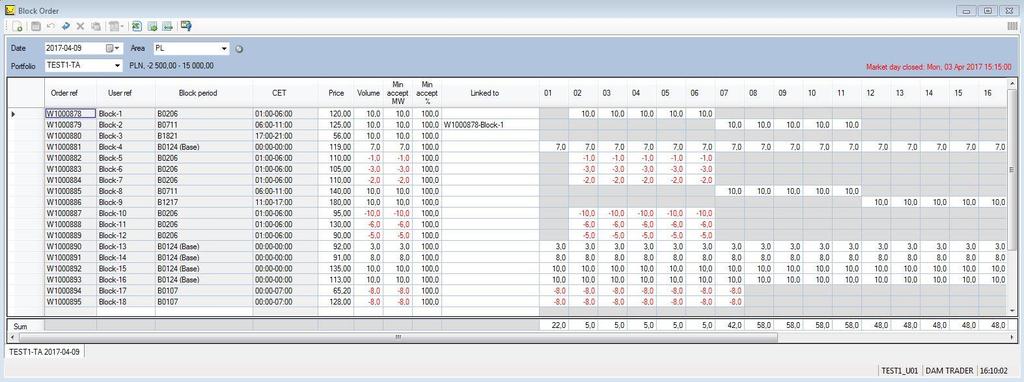1024x382 pixels.
Task: Select the row marker for W1000878
Action: pyautogui.click(x=25, y=114)
